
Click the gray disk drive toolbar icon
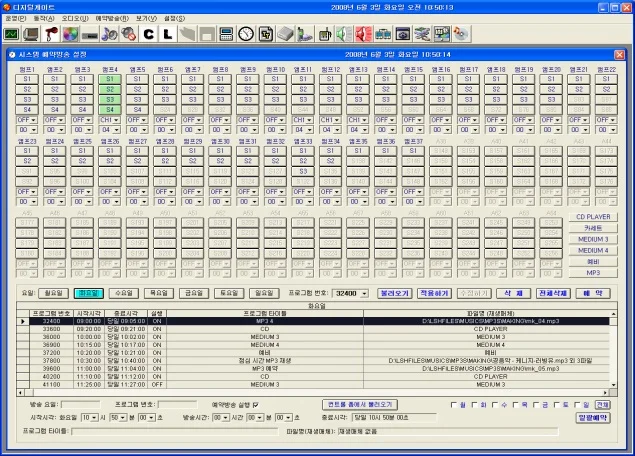(285, 34)
